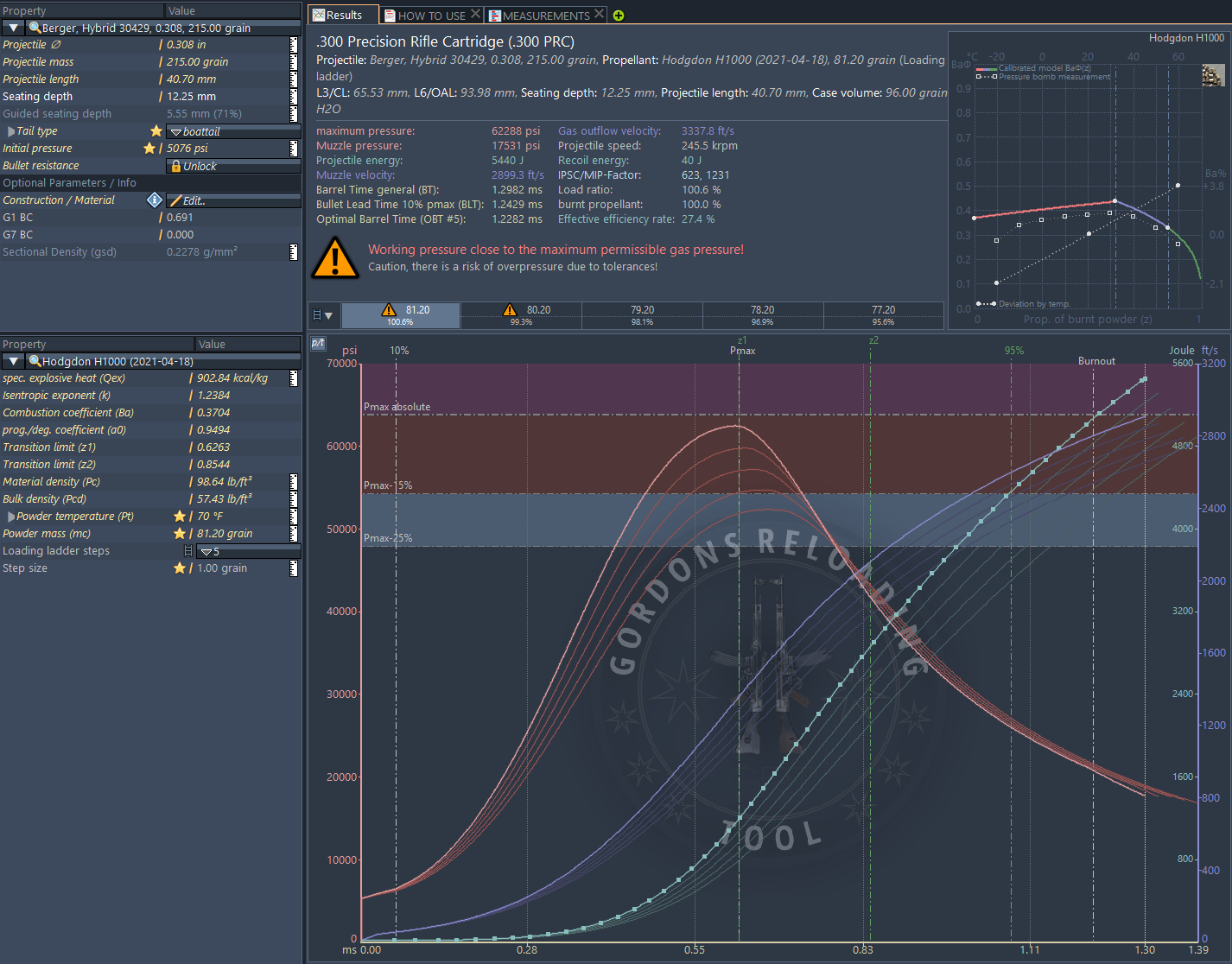
Task: Expand the Powder temperature (Pt) row
Action: pyautogui.click(x=11, y=517)
